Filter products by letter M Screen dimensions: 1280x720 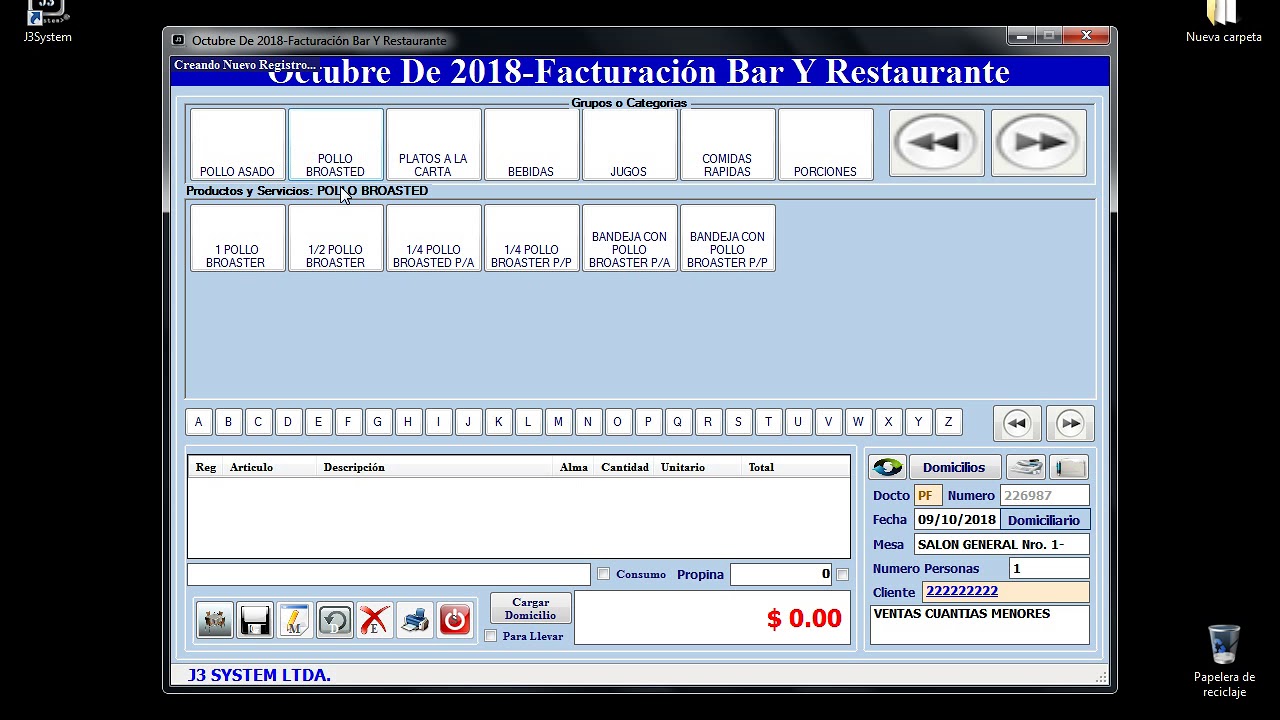pos(558,422)
